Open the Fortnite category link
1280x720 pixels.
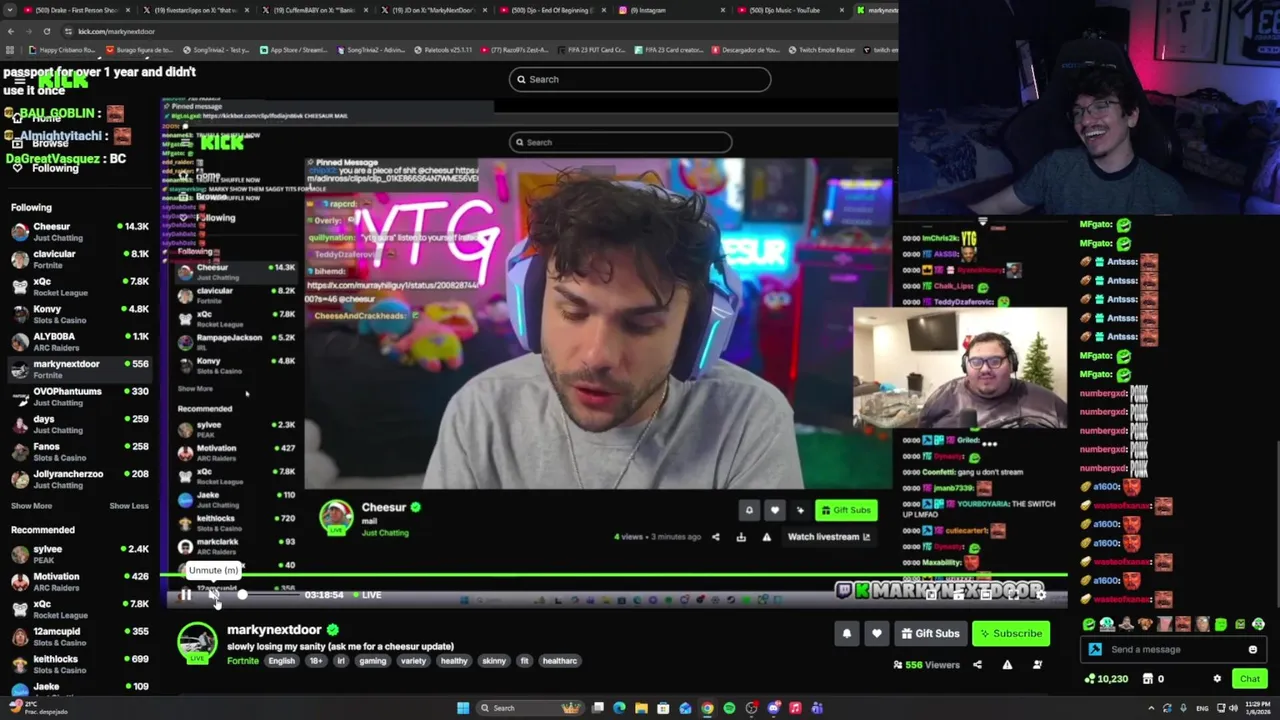[242, 661]
